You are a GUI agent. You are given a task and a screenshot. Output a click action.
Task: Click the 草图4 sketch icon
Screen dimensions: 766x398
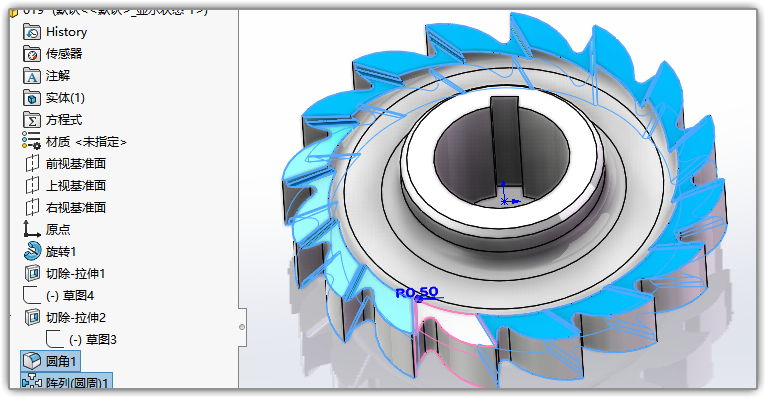click(x=32, y=295)
